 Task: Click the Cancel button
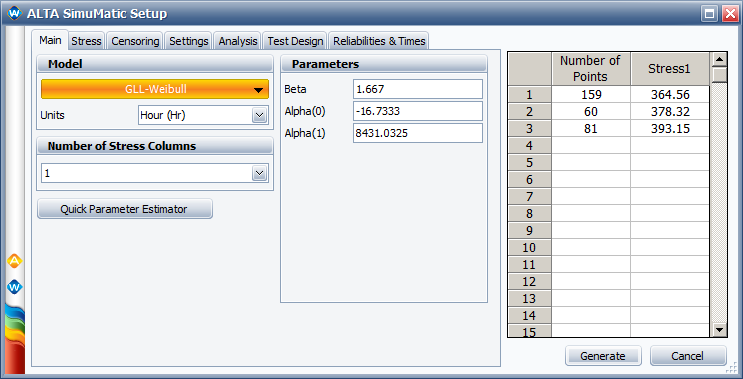point(688,356)
